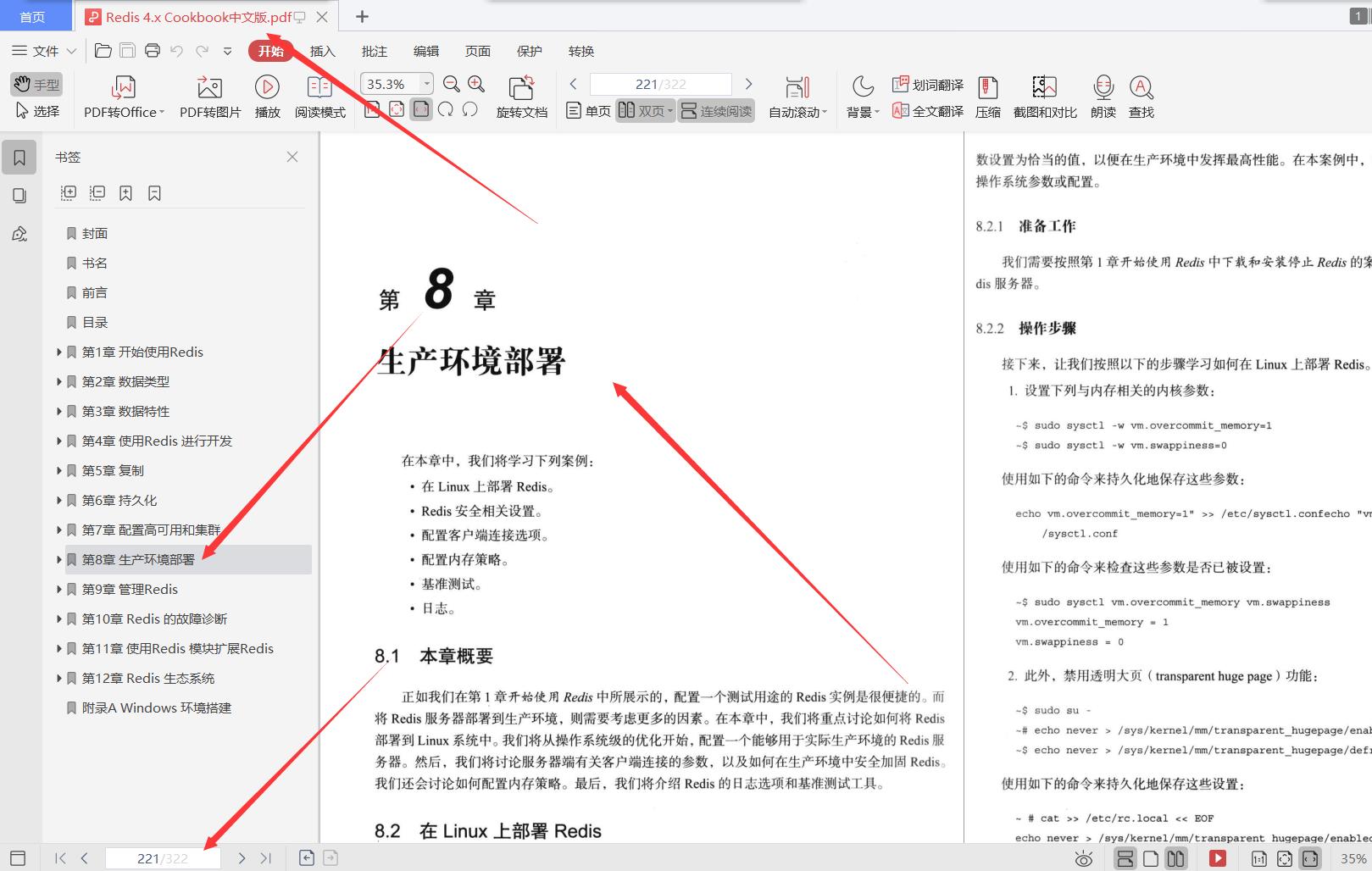1372x871 pixels.
Task: Click status bar page field 221/322
Action: [x=163, y=858]
